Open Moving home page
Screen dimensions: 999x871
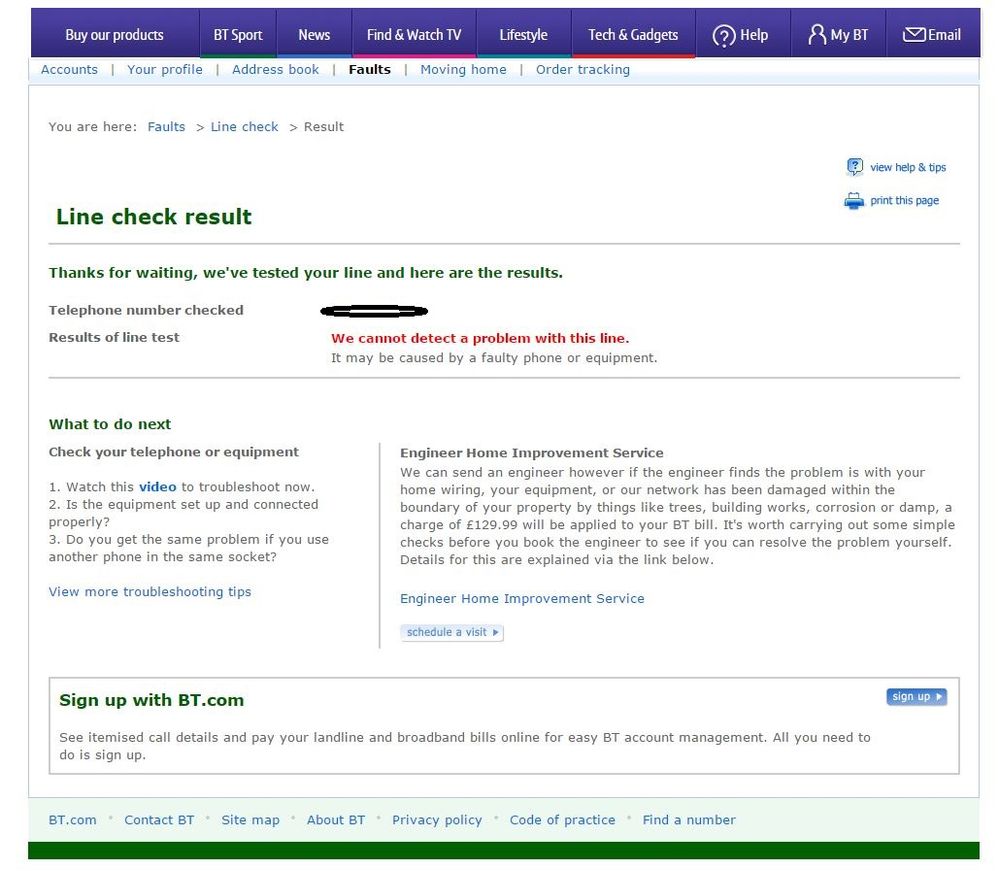[463, 69]
